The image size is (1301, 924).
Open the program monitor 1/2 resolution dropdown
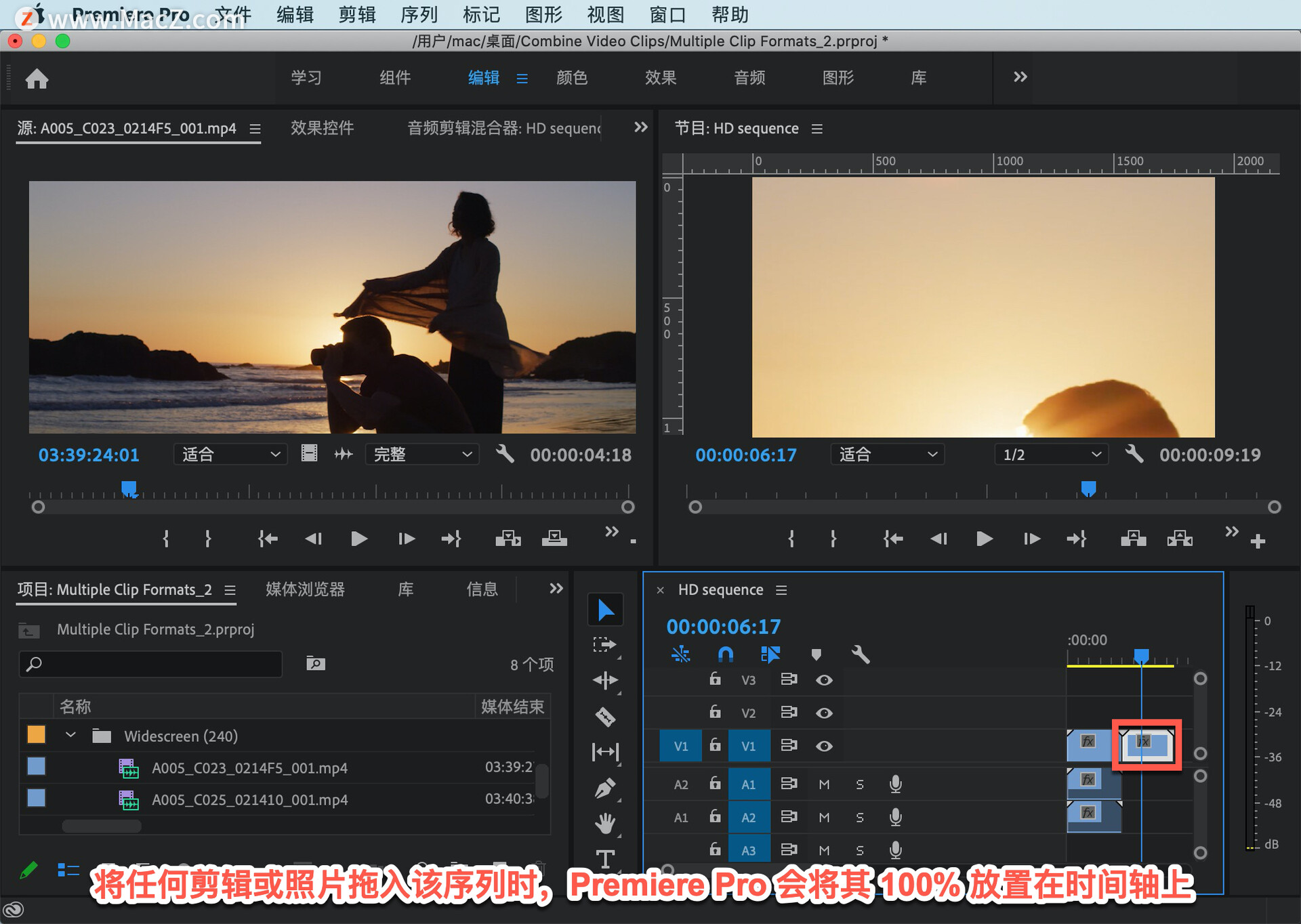(1050, 455)
